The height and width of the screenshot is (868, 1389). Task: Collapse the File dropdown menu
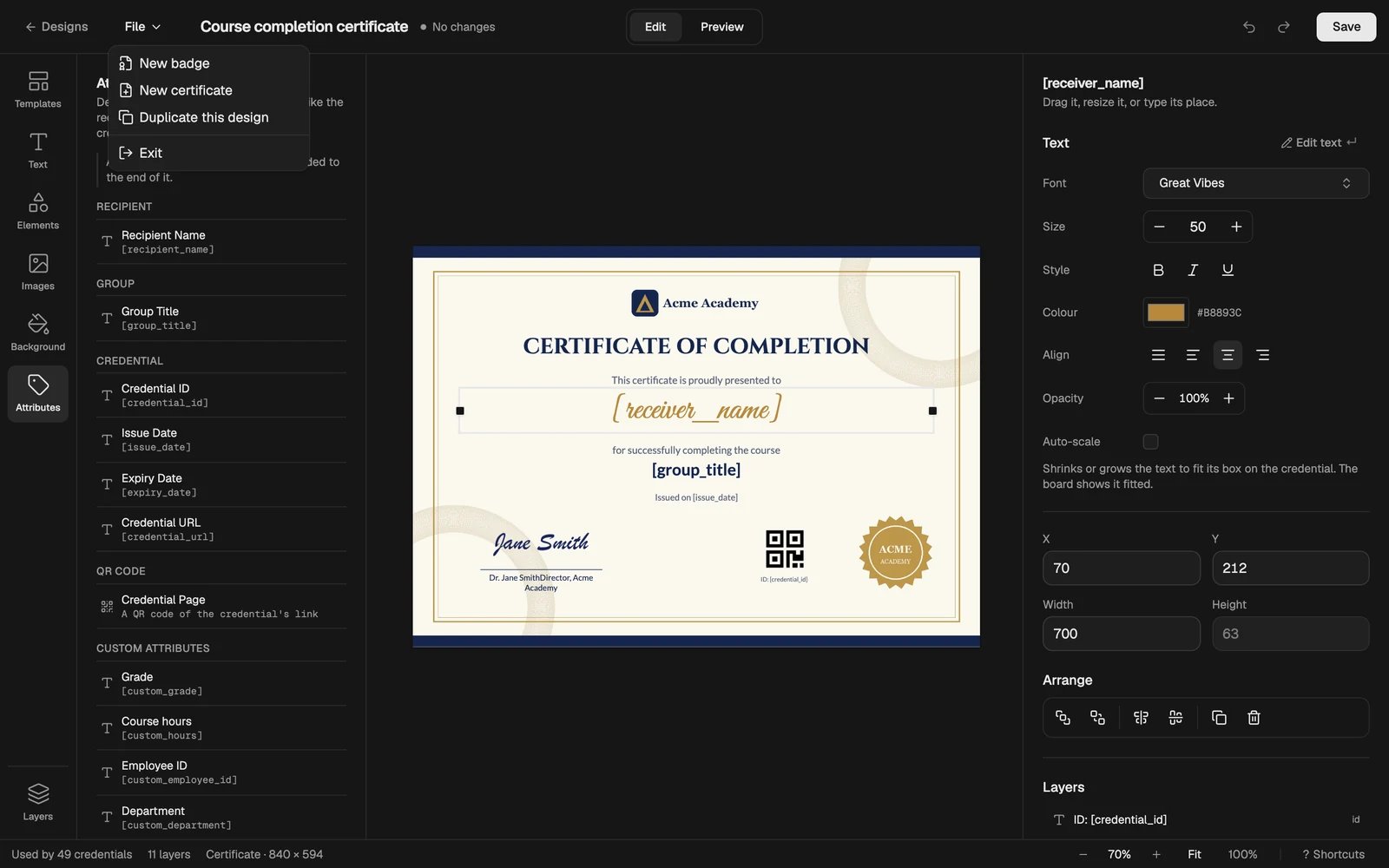pyautogui.click(x=142, y=27)
